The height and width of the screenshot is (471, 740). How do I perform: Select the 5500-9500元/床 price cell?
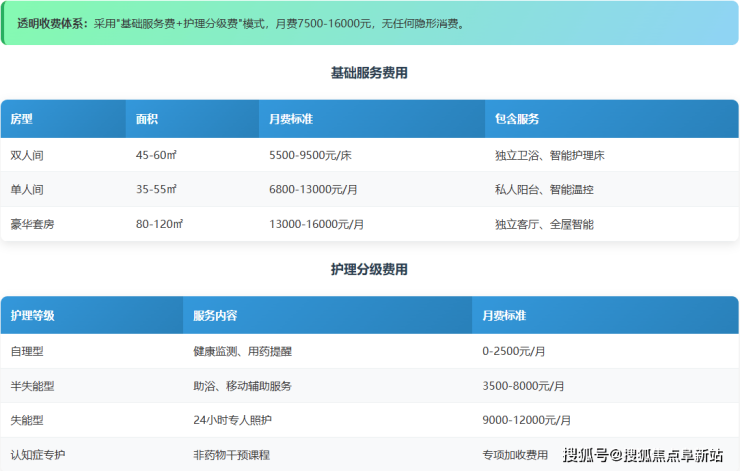point(310,155)
